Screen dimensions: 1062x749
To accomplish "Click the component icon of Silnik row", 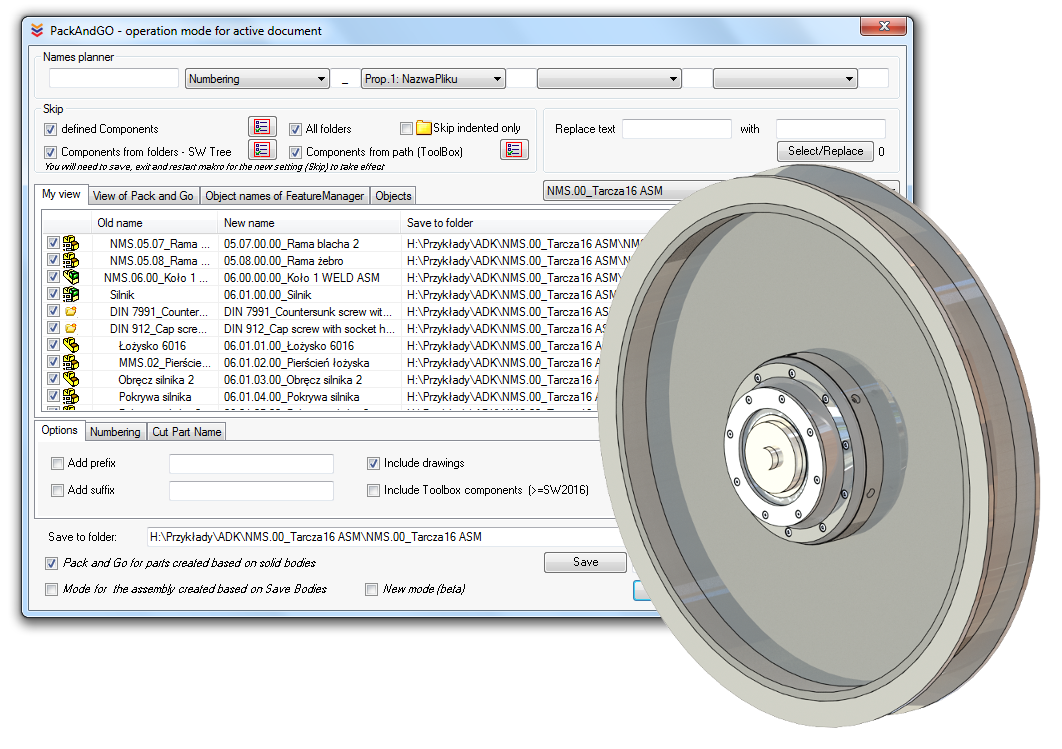I will tap(71, 294).
